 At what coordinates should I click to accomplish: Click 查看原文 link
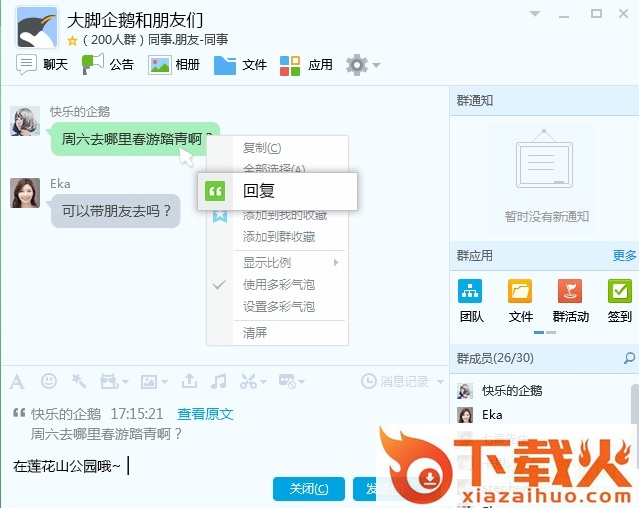tap(205, 413)
